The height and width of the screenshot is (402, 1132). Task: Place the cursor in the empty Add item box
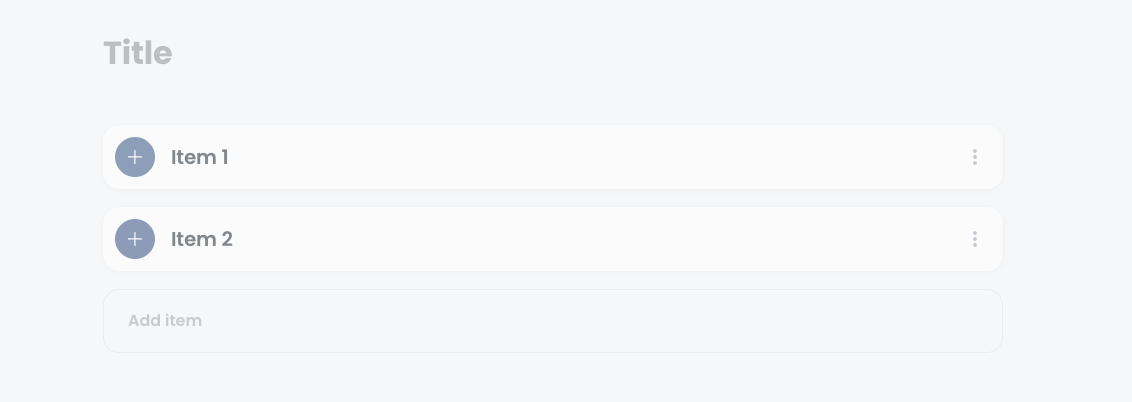[x=553, y=321]
